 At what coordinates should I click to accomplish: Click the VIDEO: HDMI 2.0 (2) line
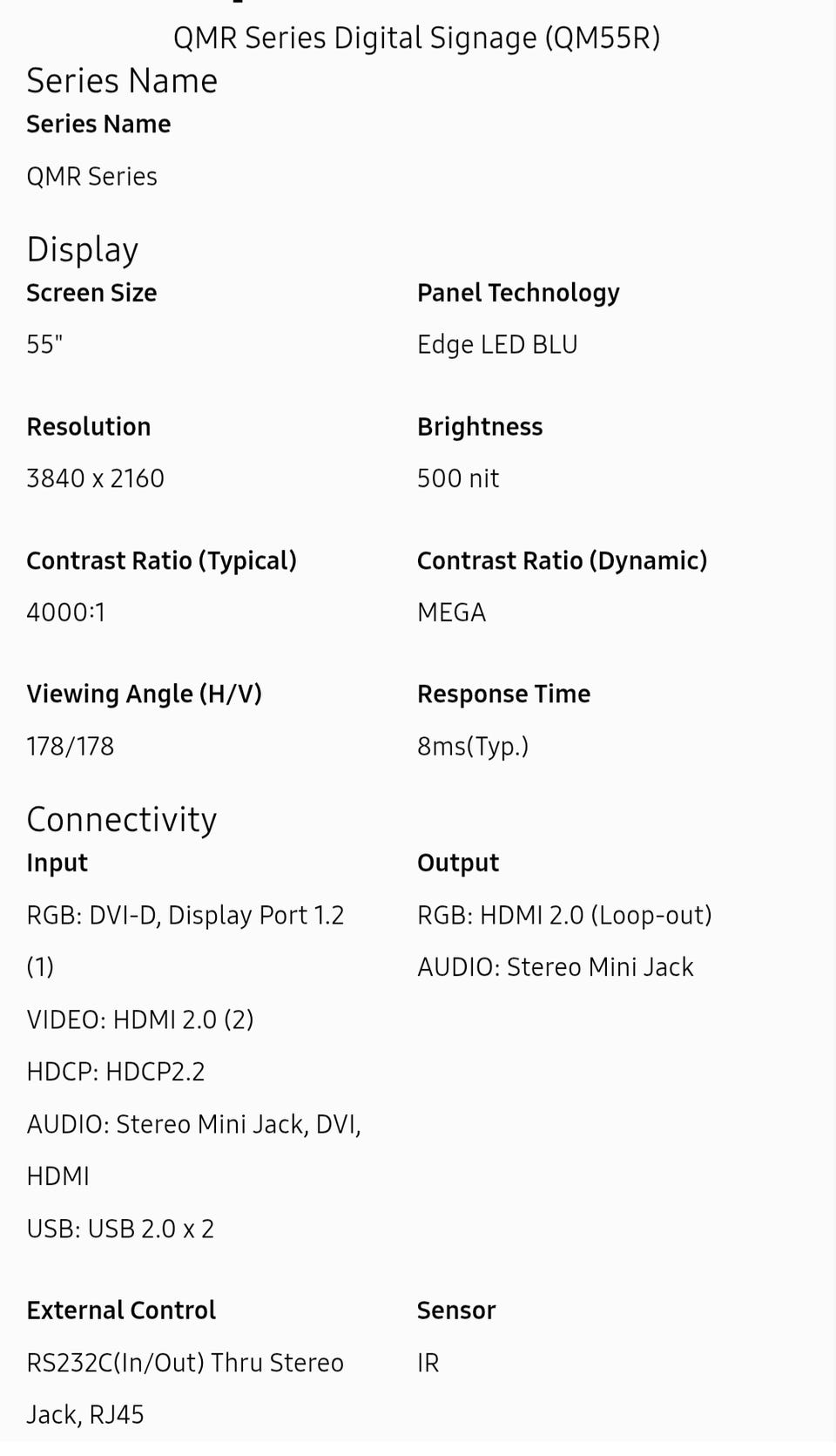click(140, 1019)
